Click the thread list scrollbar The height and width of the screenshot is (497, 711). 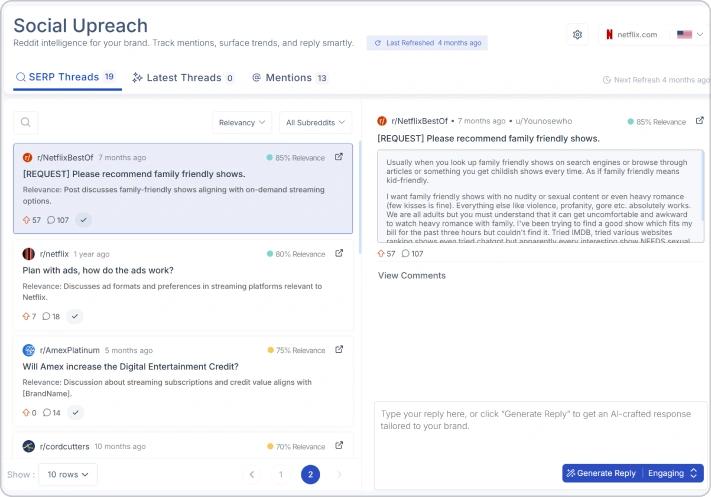click(x=360, y=197)
